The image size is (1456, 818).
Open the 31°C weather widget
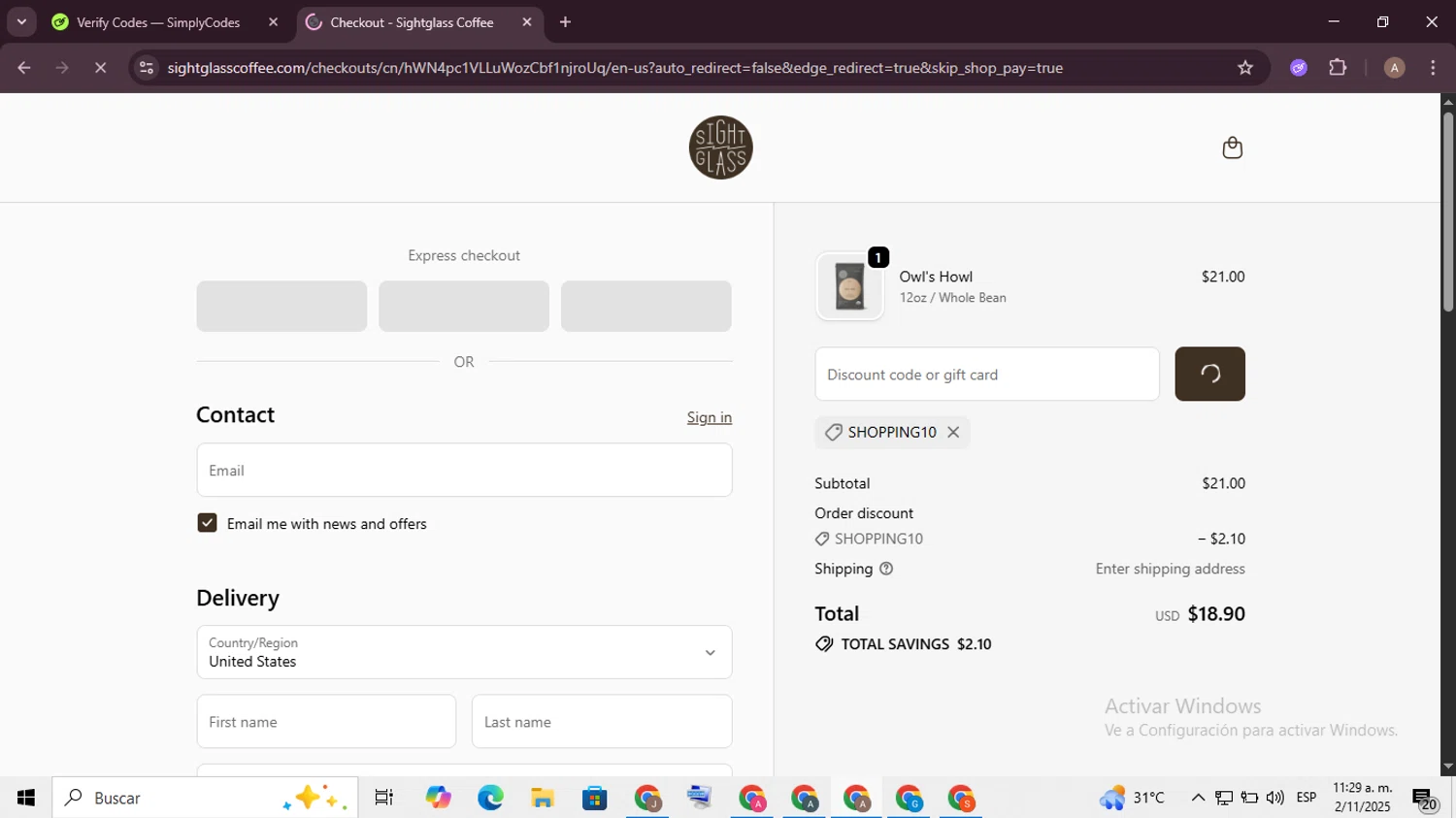click(1132, 798)
